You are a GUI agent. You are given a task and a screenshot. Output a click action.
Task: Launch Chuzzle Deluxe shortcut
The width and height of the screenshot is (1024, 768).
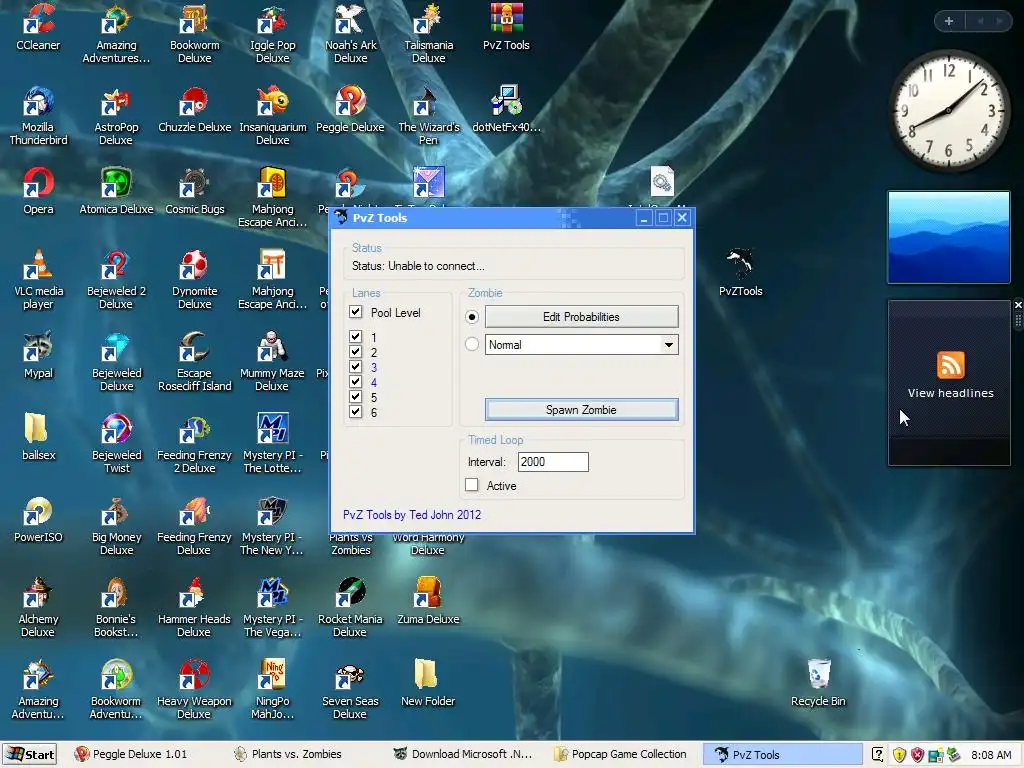click(195, 110)
